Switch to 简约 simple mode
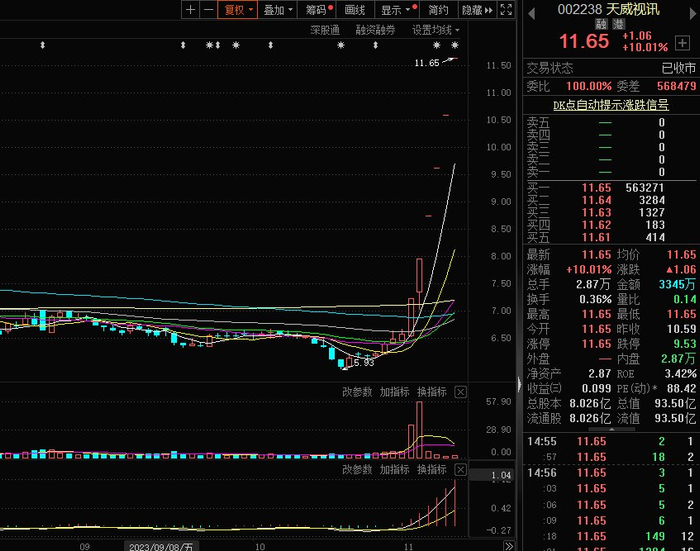The height and width of the screenshot is (551, 700). pyautogui.click(x=438, y=10)
